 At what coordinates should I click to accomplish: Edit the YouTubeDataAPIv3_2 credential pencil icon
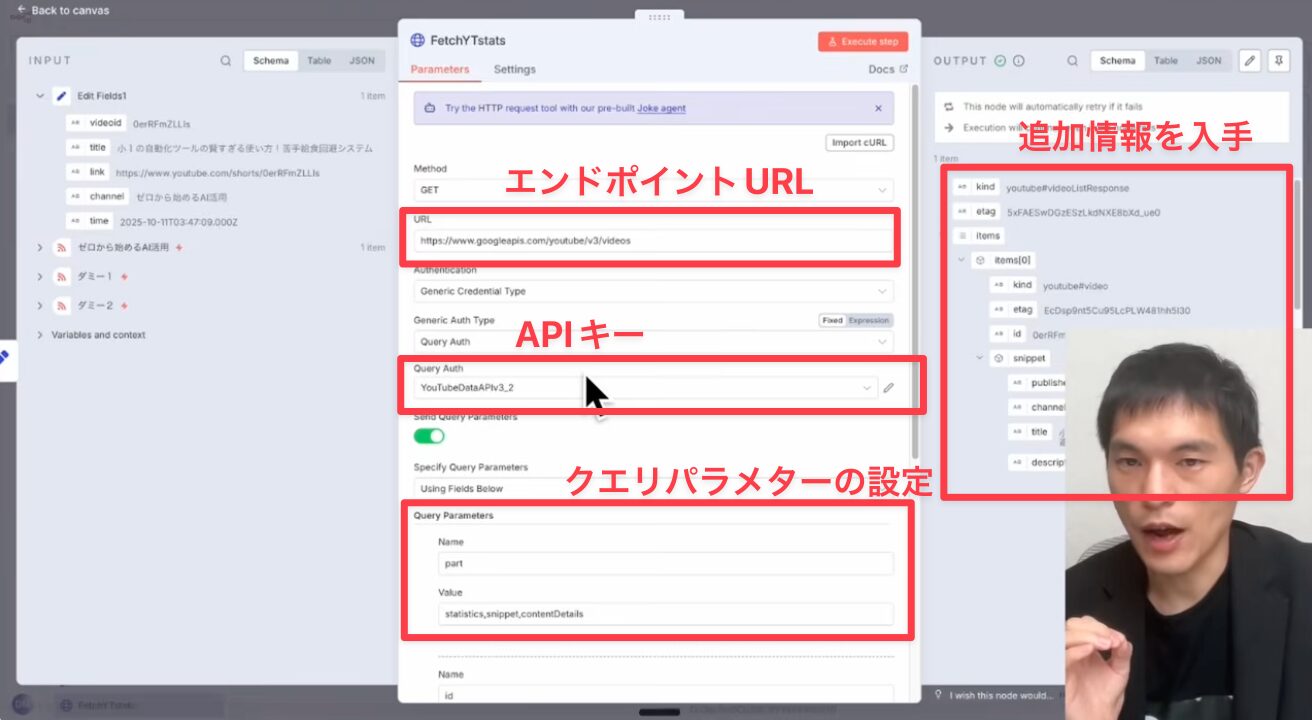pyautogui.click(x=888, y=388)
